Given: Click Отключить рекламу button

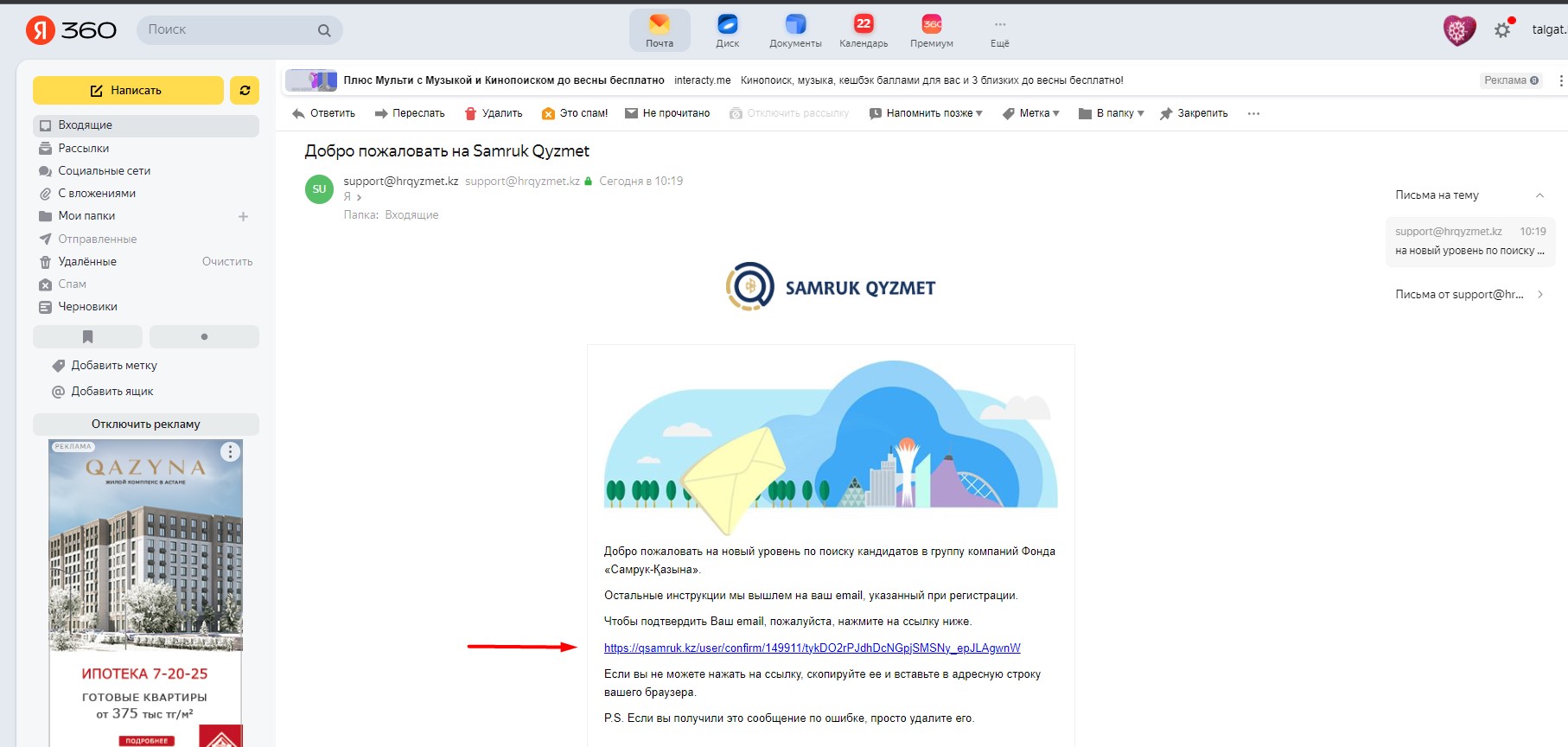Looking at the screenshot, I should tap(146, 425).
